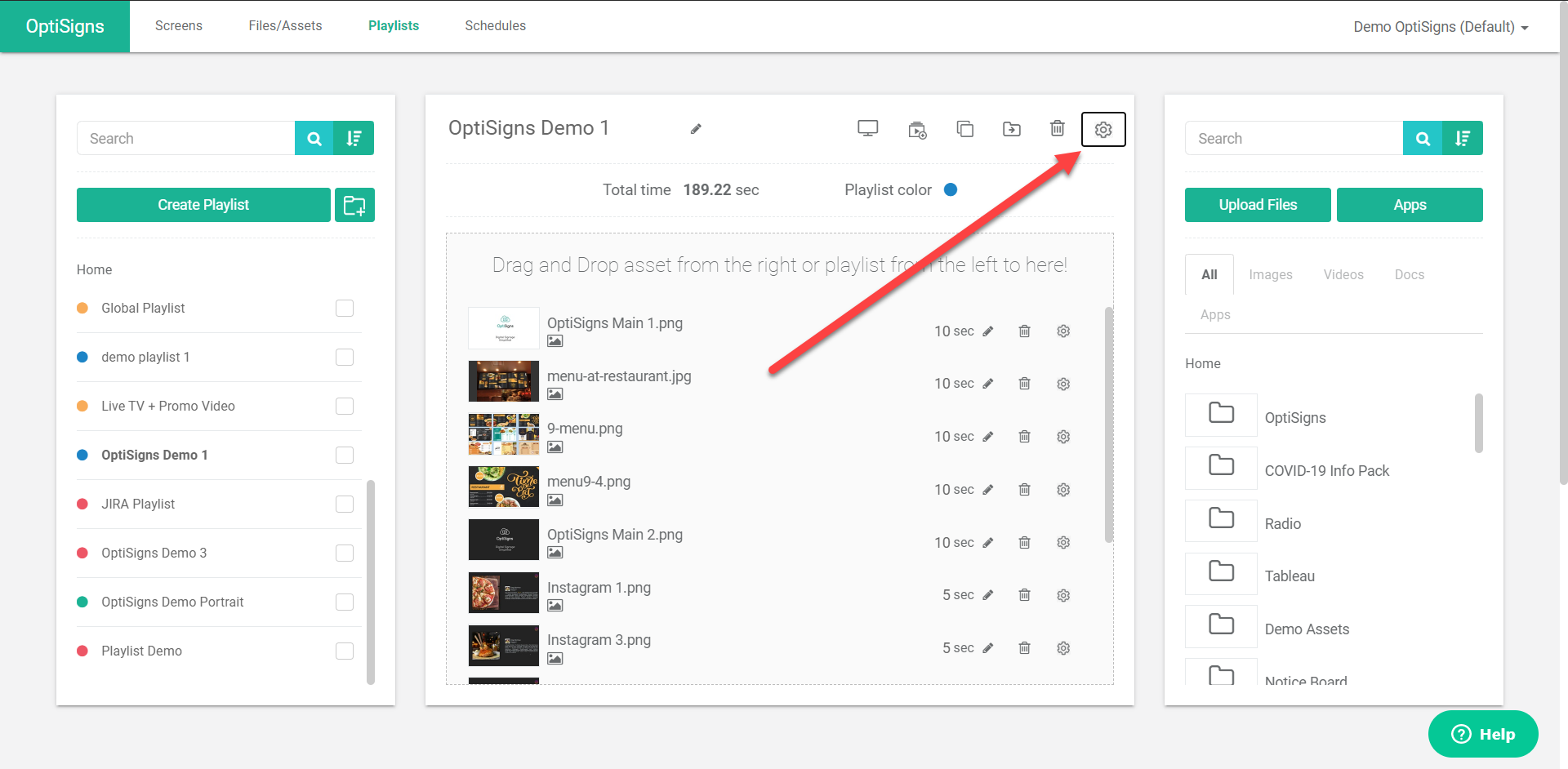The image size is (1568, 769).
Task: Click new folder icon beside Create Playlist
Action: click(354, 205)
